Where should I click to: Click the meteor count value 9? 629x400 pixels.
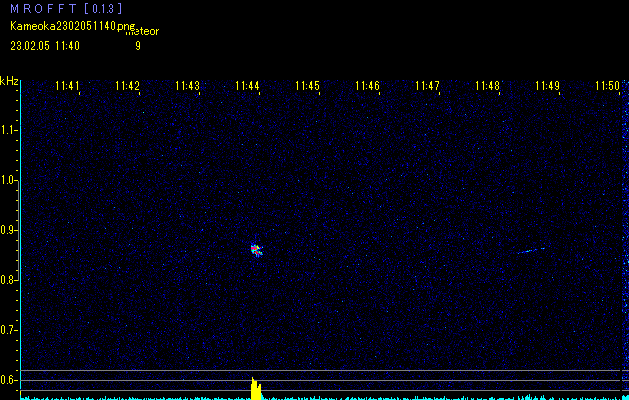(x=138, y=46)
